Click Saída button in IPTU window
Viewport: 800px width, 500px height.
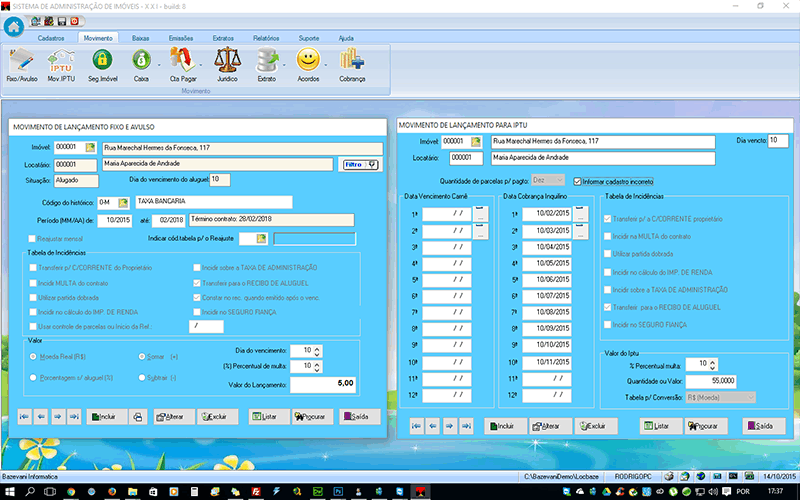coord(764,426)
